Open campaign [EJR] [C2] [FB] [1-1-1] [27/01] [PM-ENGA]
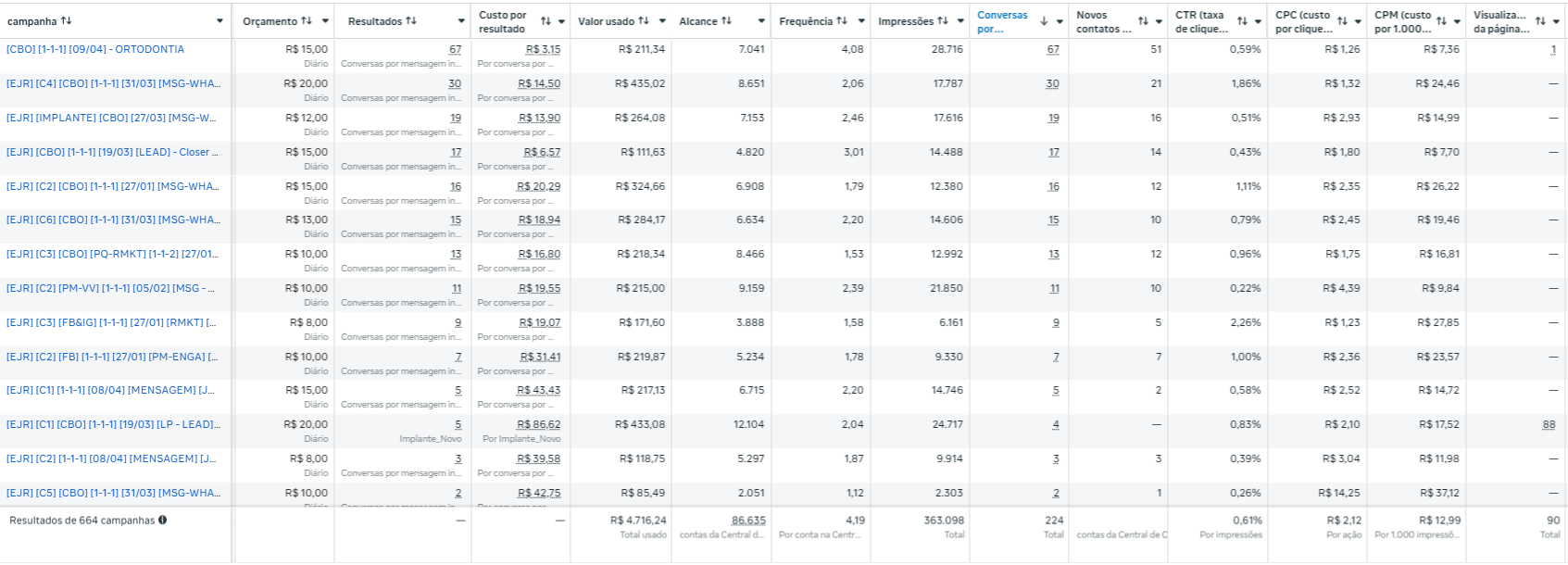Image resolution: width=1568 pixels, height=565 pixels. point(112,357)
